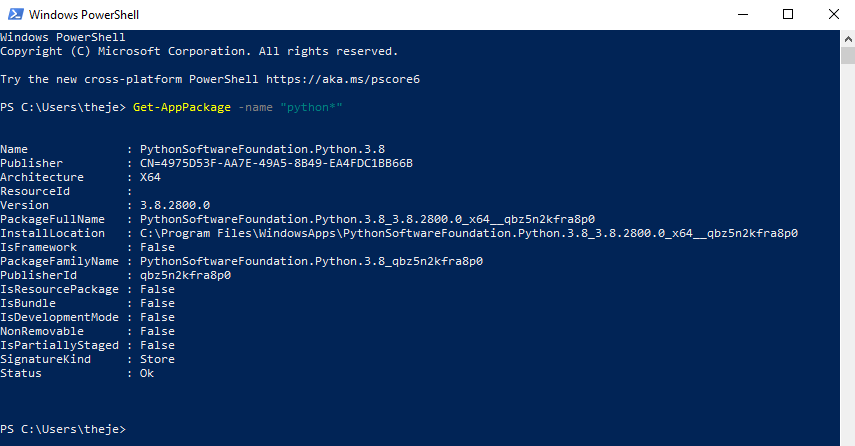855x446 pixels.
Task: Click the https://aka.ms/pscore6 URL text
Action: [x=343, y=79]
